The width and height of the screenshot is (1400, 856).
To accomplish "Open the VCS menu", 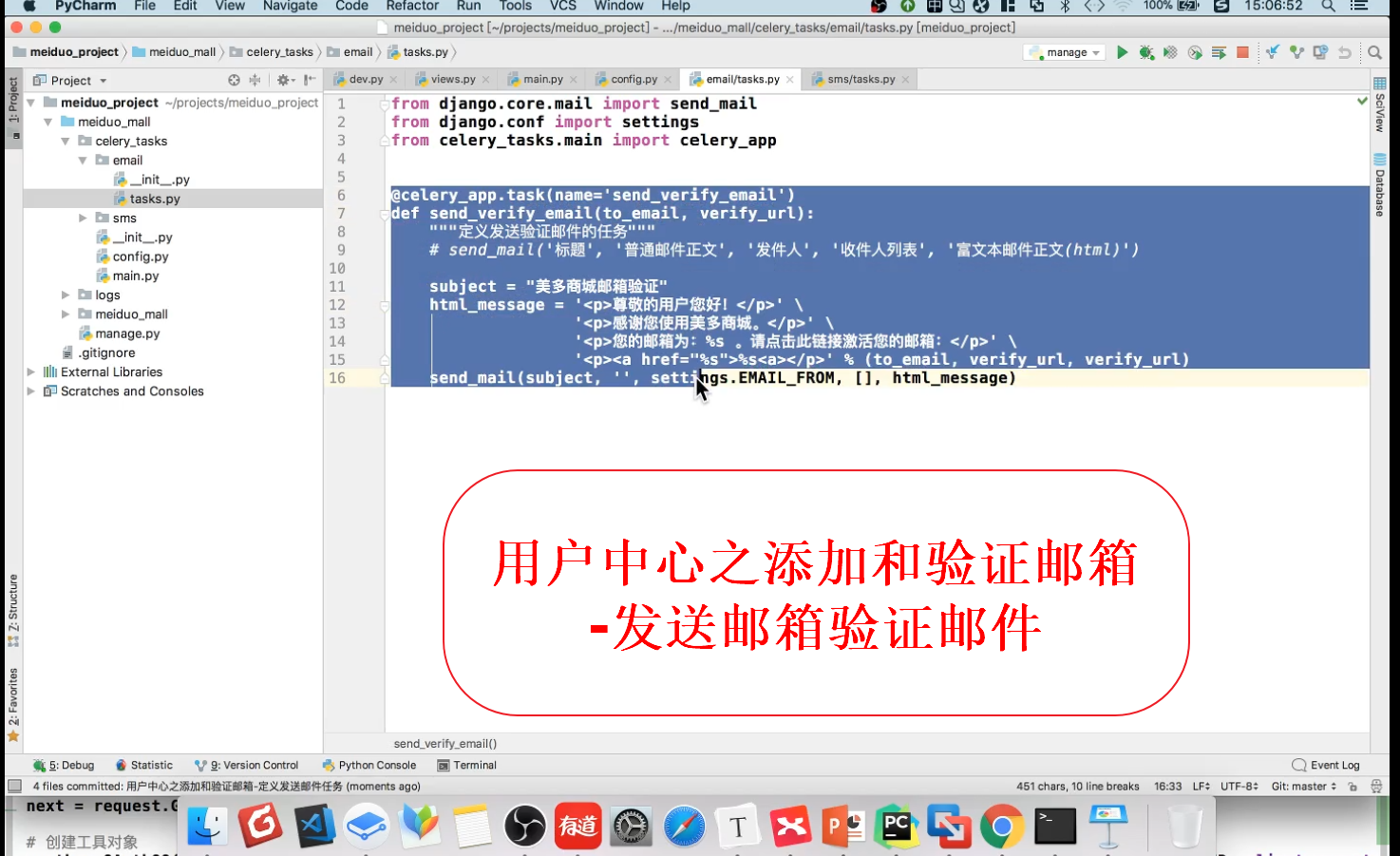I will click(563, 6).
